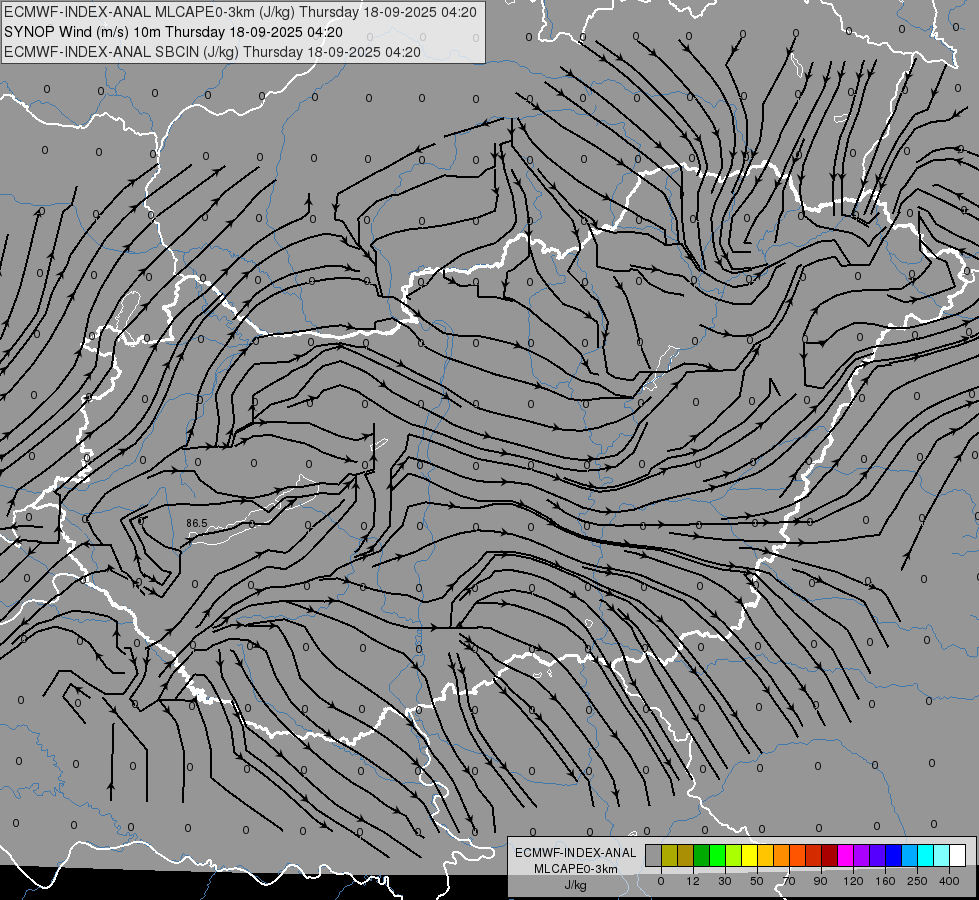
Task: Click 'ECMWF-INDEX-ANAL' title in bottom legend
Action: 576,853
